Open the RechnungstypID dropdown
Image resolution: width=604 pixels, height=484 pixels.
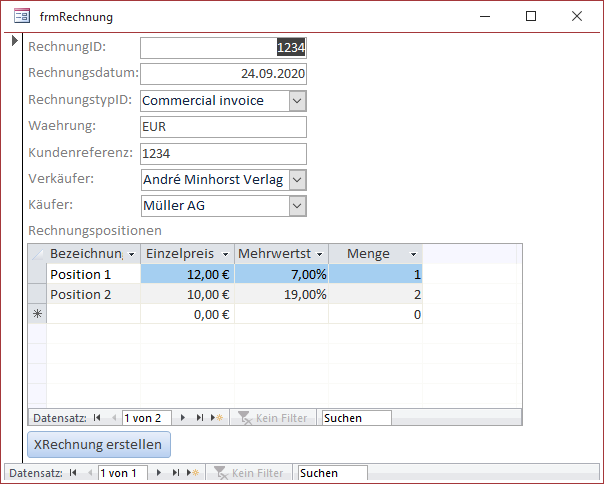[x=297, y=100]
